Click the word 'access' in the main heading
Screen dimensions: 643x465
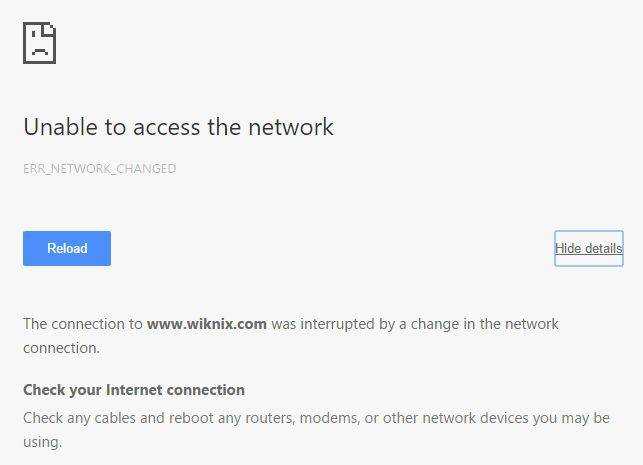click(x=167, y=127)
